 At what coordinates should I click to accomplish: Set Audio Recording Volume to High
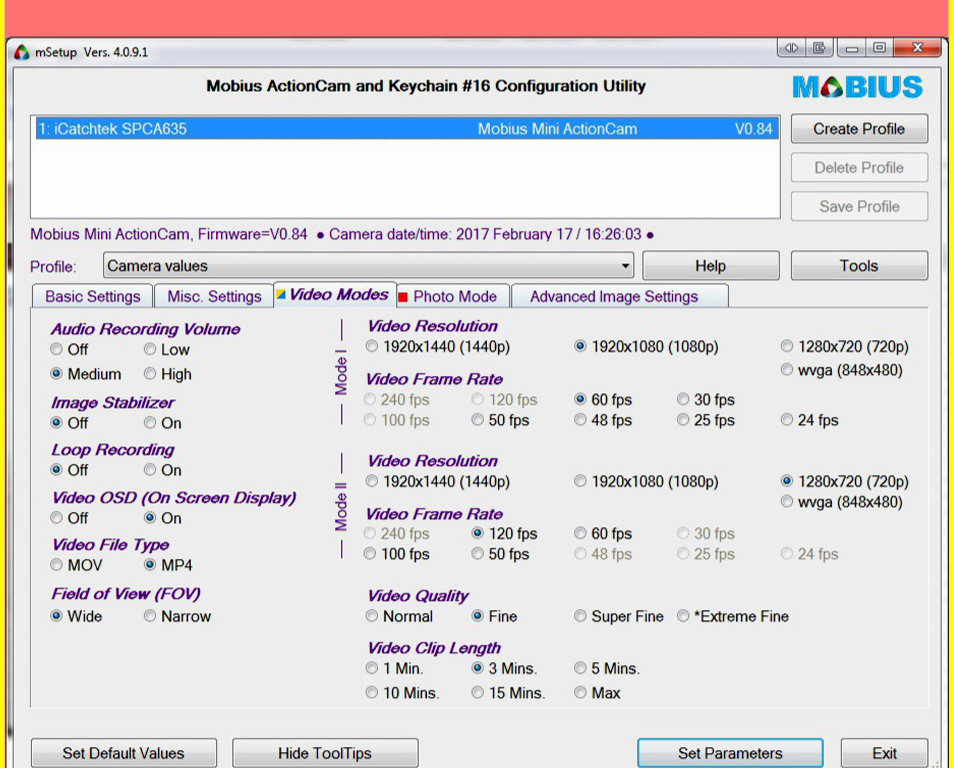(150, 374)
